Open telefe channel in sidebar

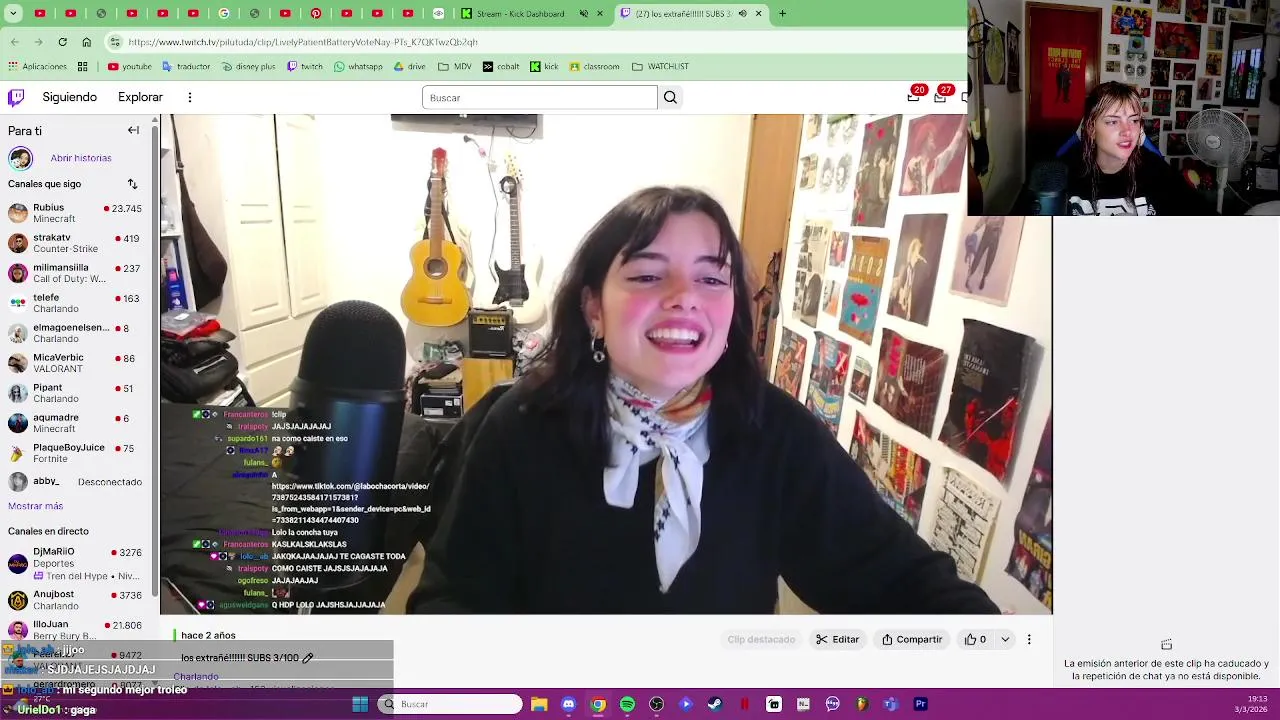pos(75,303)
